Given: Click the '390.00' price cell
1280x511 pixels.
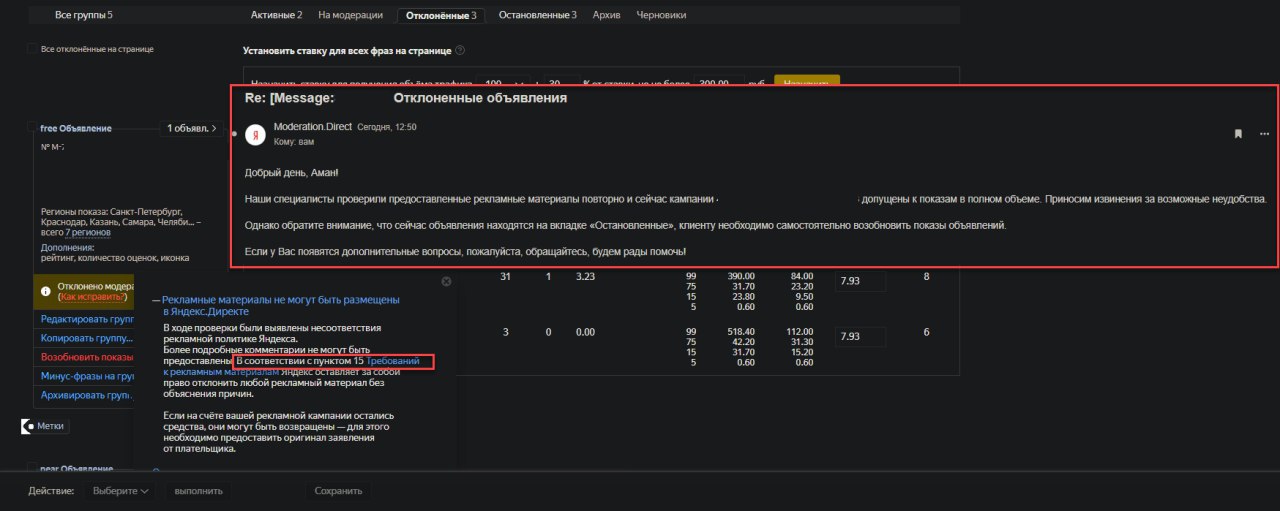Looking at the screenshot, I should (x=742, y=275).
